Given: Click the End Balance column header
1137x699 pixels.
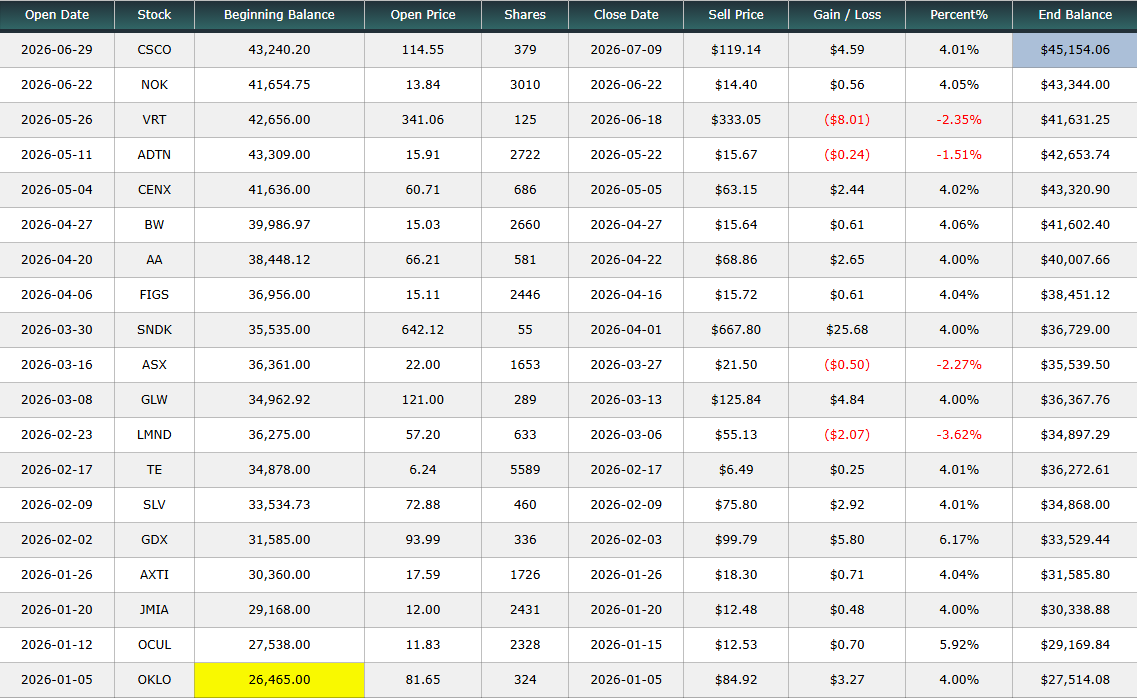Looking at the screenshot, I should (1075, 15).
